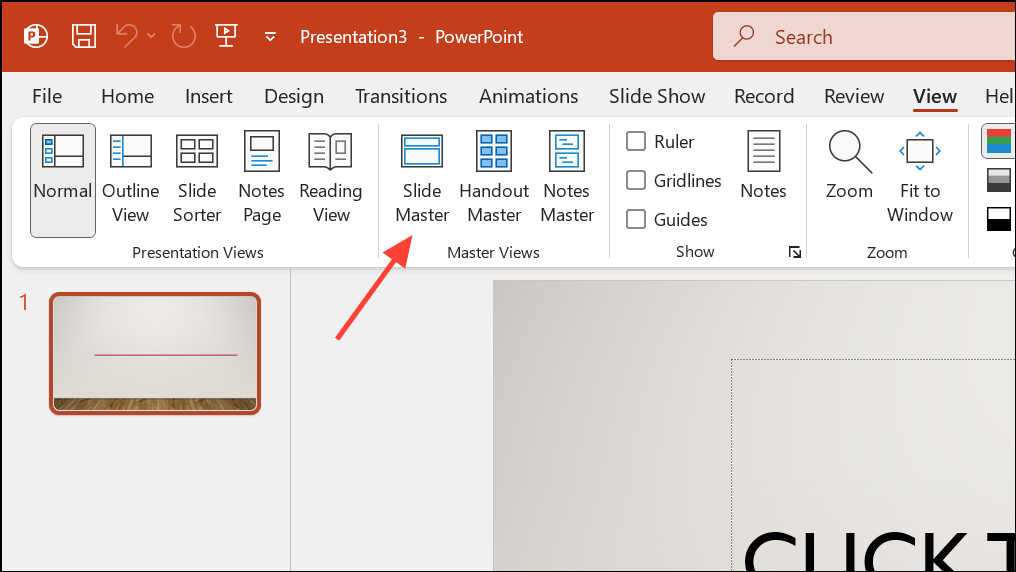Open the Transitions tab

pyautogui.click(x=401, y=97)
